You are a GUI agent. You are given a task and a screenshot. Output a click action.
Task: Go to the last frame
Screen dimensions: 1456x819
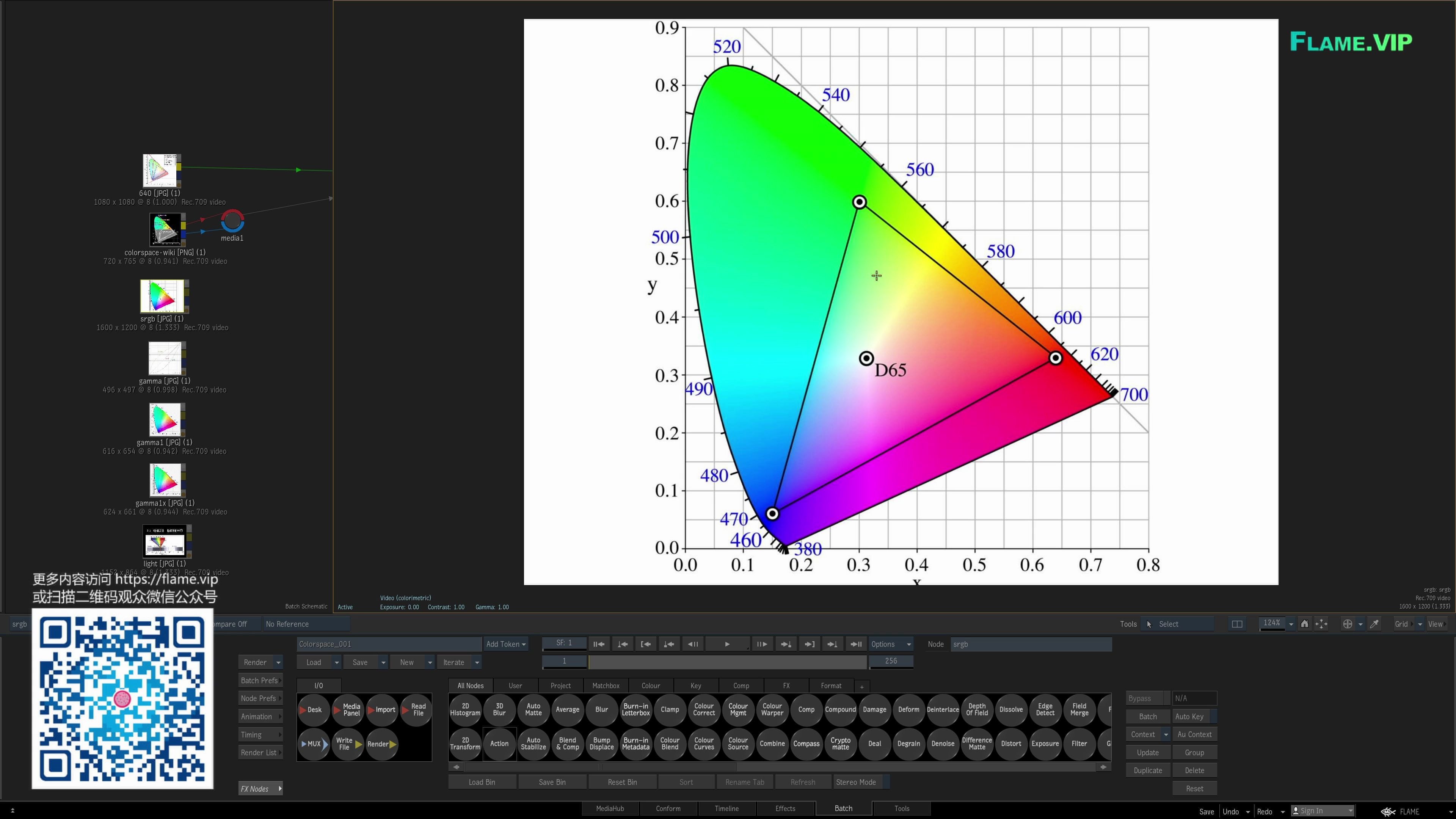click(856, 644)
